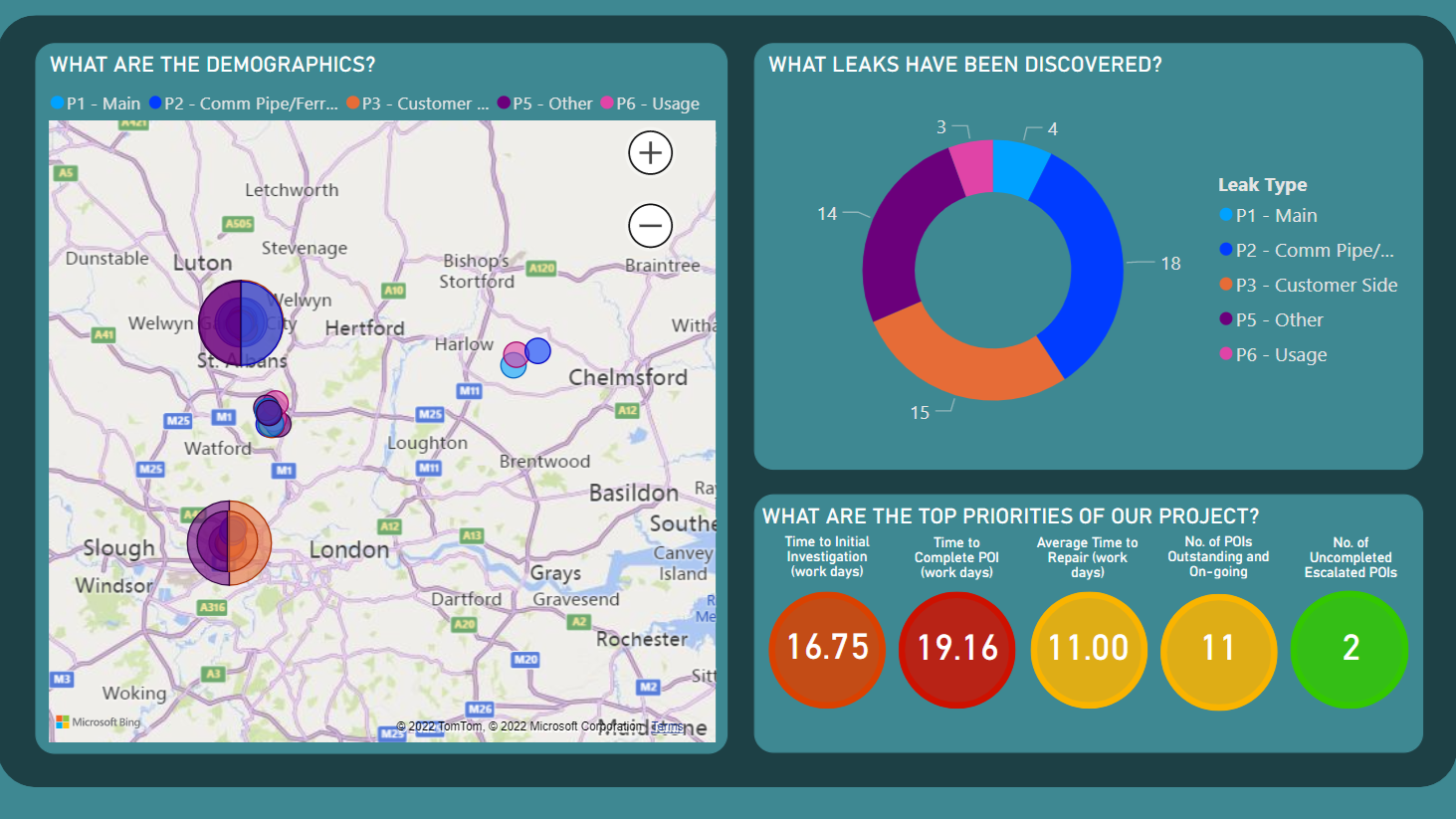Click the blue bubble near Chelmsford
The width and height of the screenshot is (1456, 819).
(538, 350)
